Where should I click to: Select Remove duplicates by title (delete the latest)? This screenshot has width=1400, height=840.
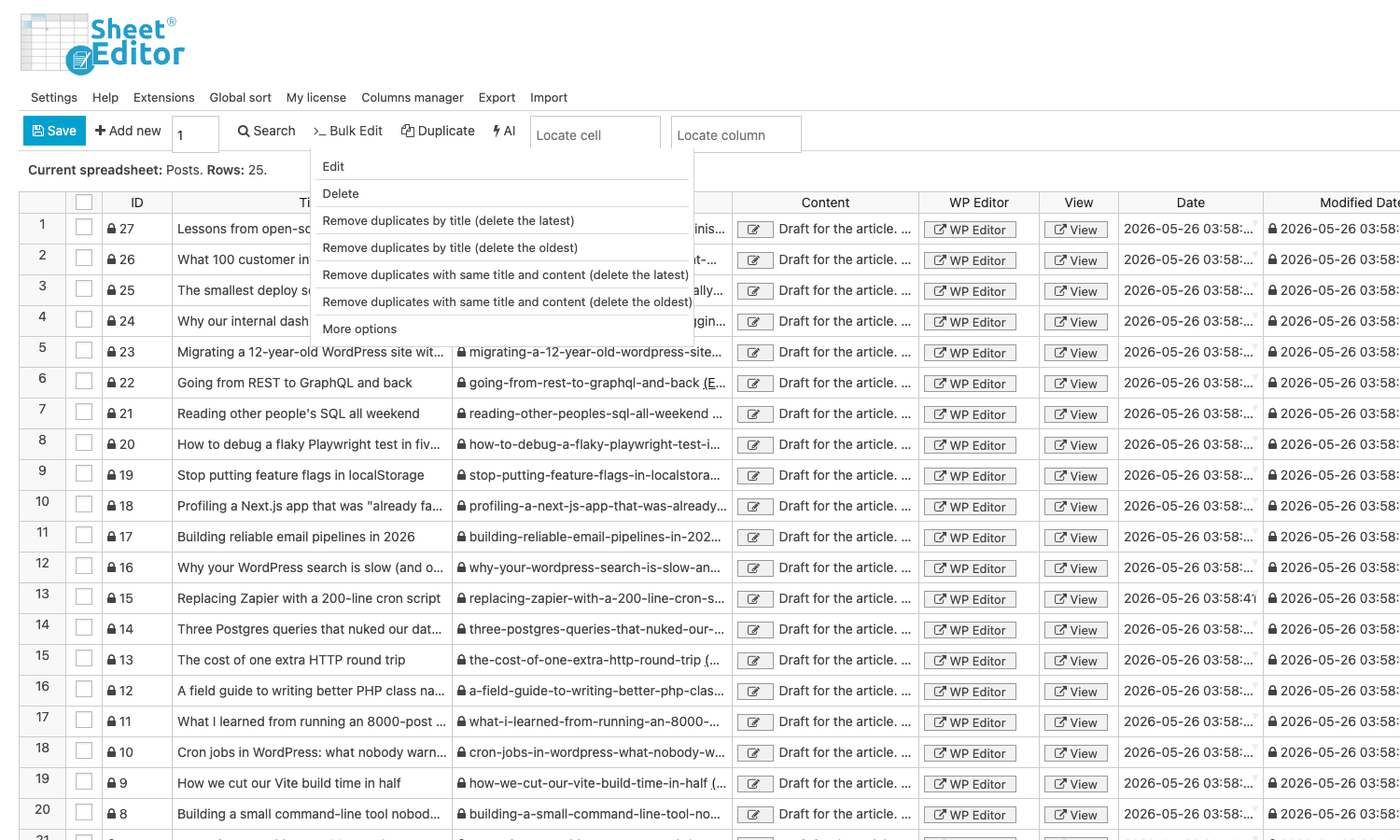(502, 220)
